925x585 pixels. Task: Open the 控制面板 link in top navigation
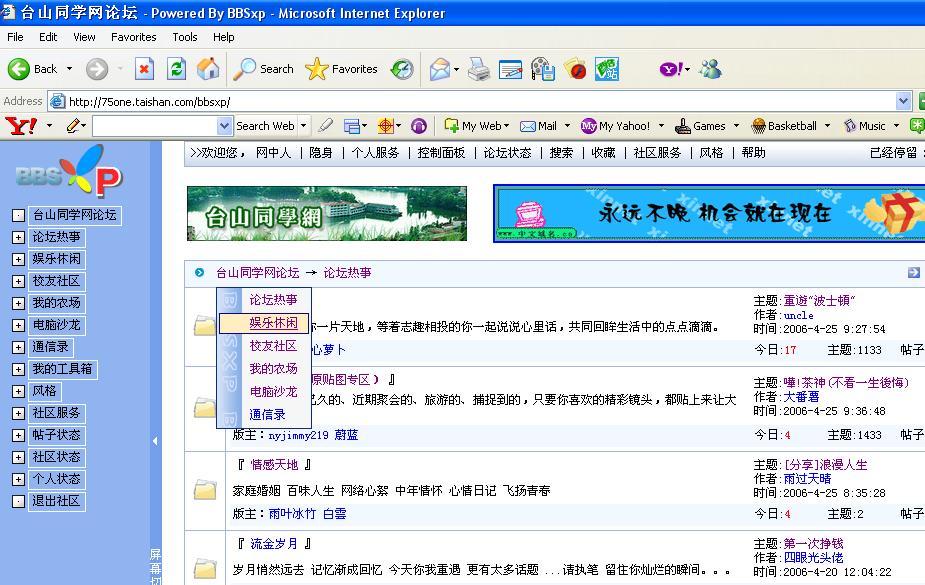coord(441,153)
